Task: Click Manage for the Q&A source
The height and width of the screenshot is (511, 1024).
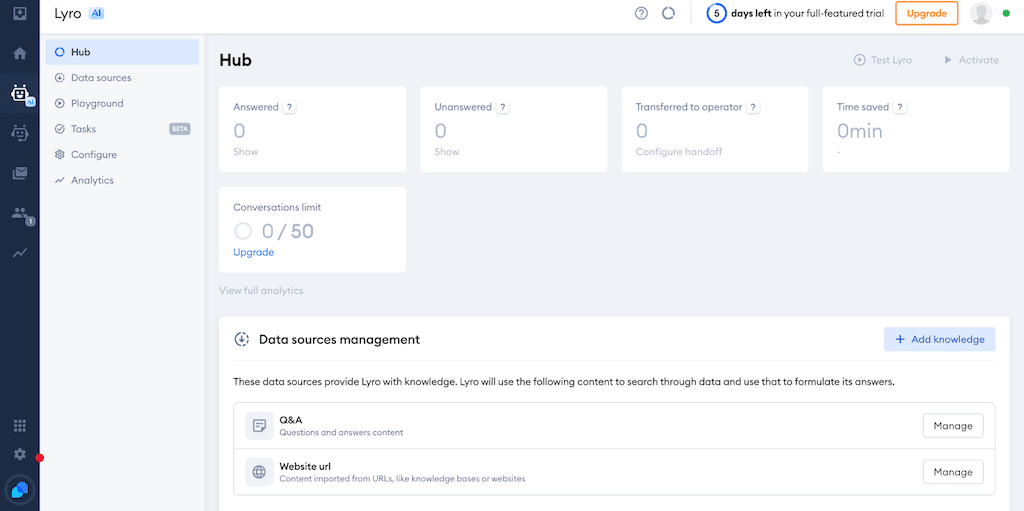Action: point(953,426)
